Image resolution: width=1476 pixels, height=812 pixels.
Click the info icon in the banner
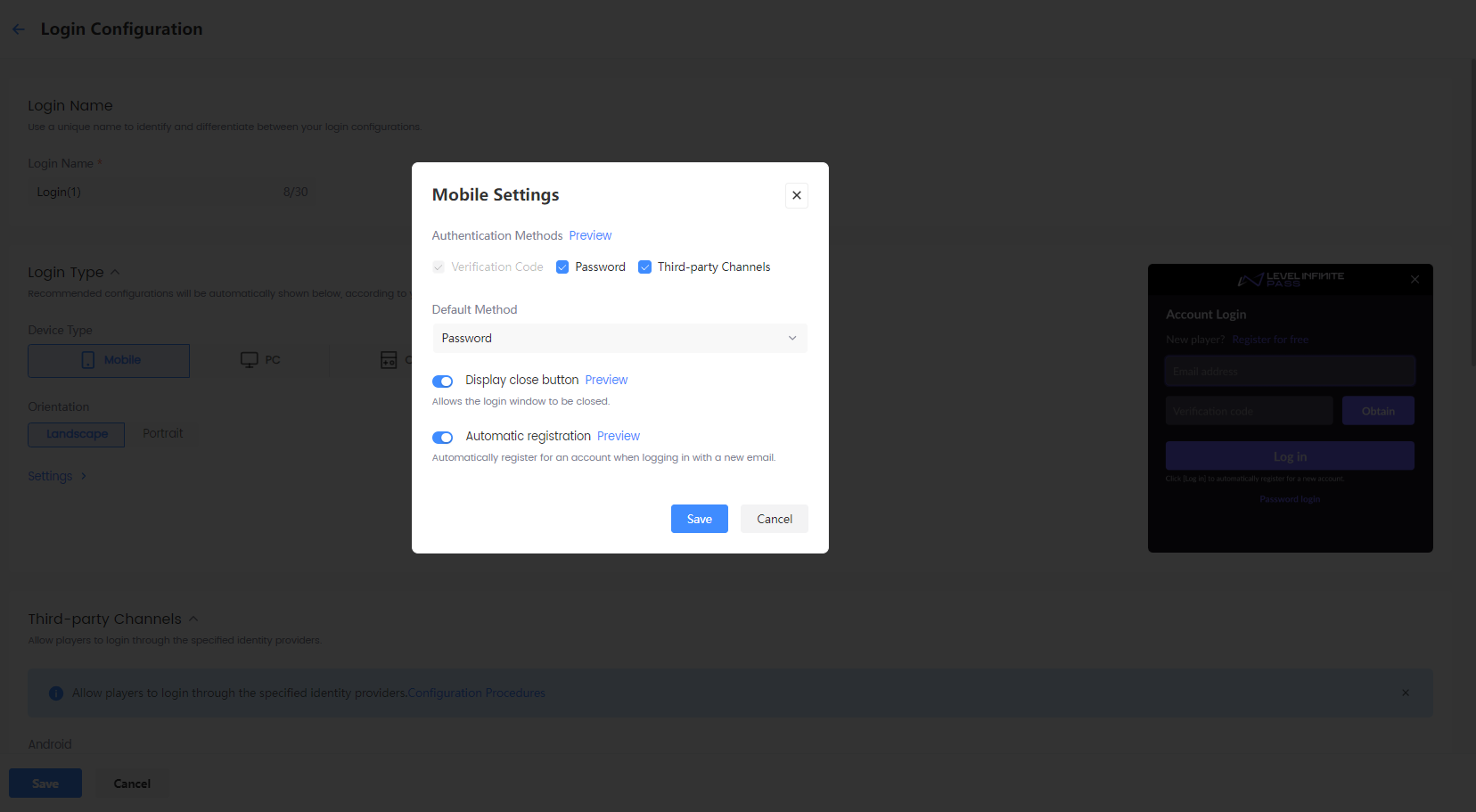tap(56, 693)
